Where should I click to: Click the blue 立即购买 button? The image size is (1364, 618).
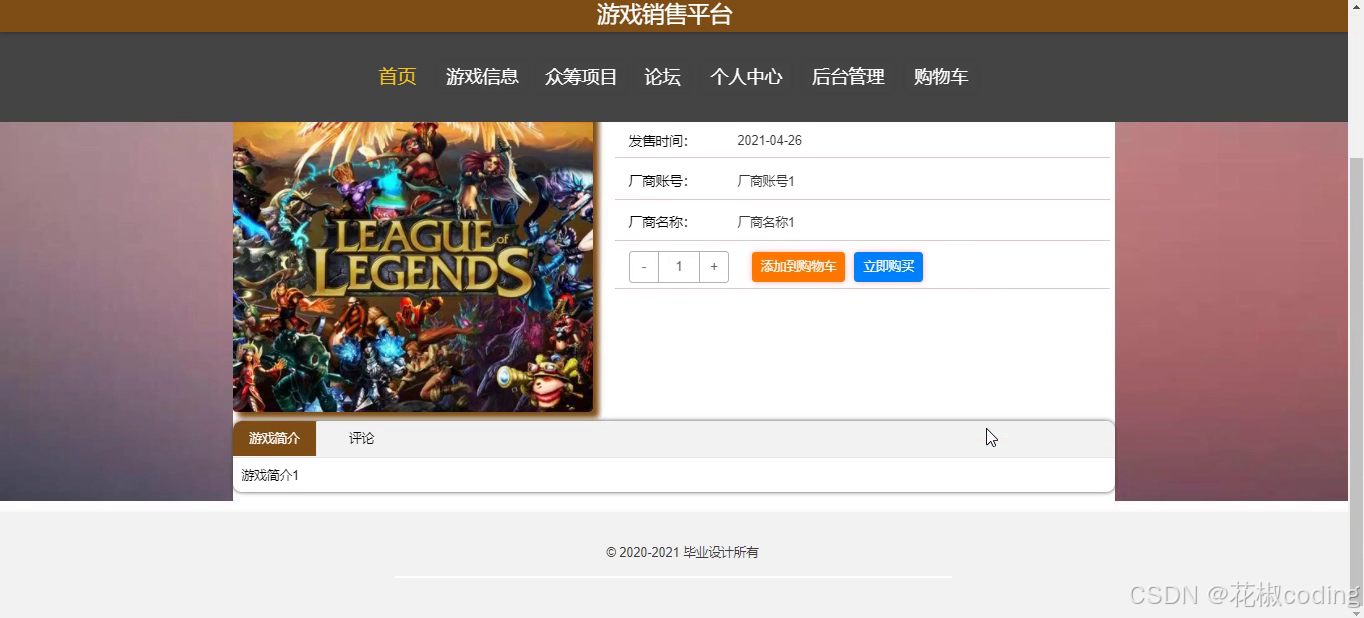tap(887, 266)
